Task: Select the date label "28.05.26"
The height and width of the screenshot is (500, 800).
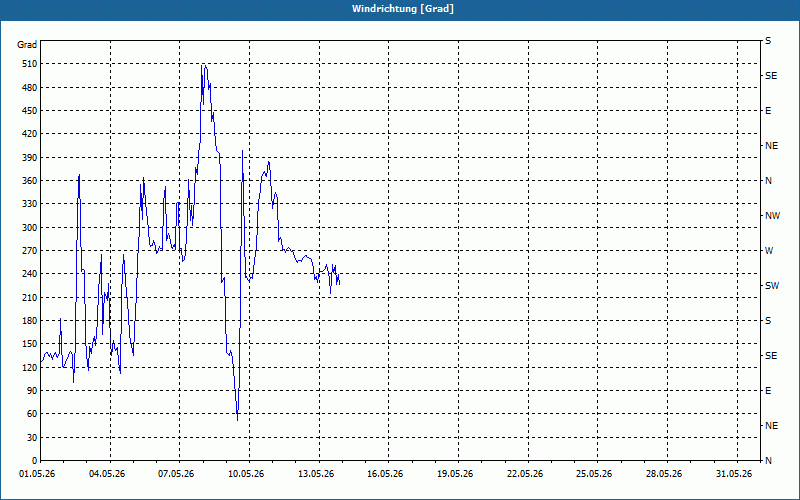Action: (664, 474)
